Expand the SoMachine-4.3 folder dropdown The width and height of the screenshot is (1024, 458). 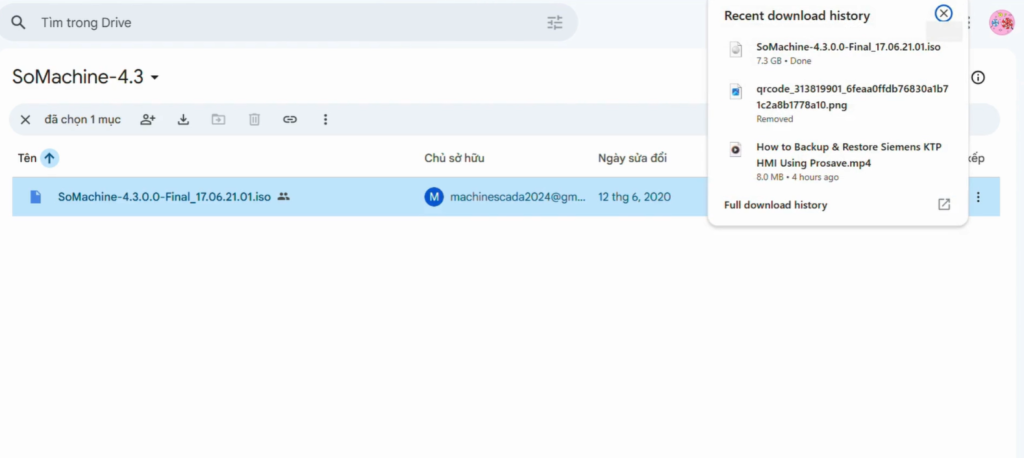tap(155, 78)
